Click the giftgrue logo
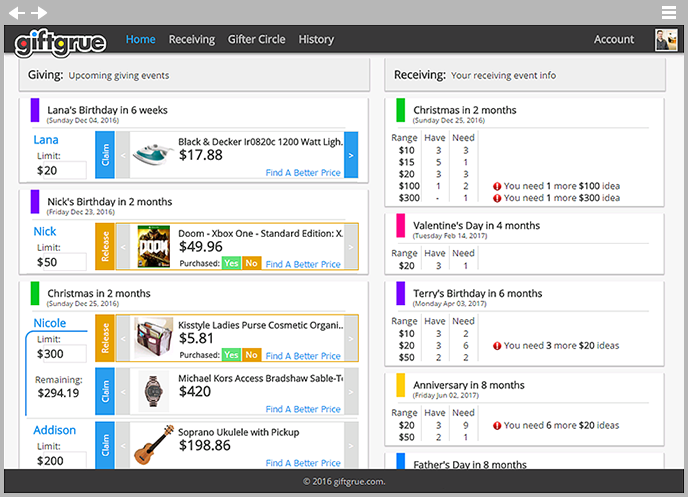The image size is (688, 497). click(60, 43)
